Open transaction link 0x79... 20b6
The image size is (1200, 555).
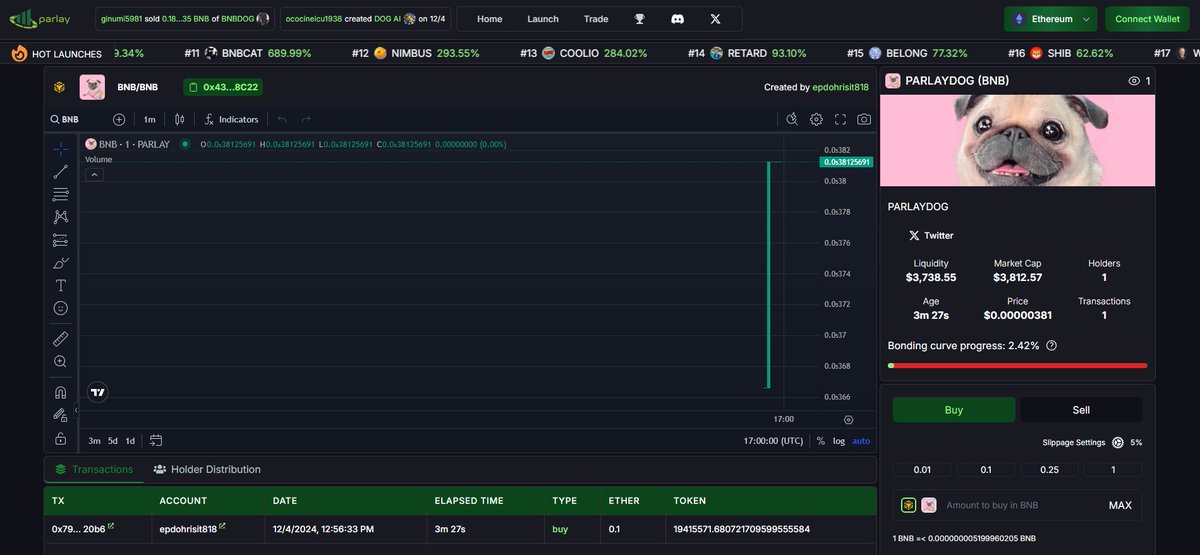[83, 528]
